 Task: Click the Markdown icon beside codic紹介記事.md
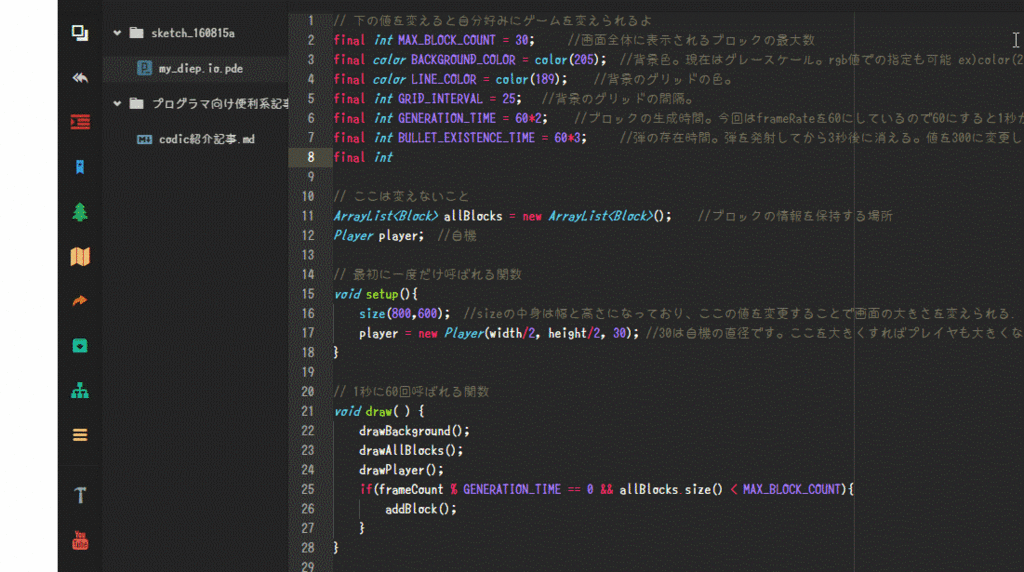[144, 139]
